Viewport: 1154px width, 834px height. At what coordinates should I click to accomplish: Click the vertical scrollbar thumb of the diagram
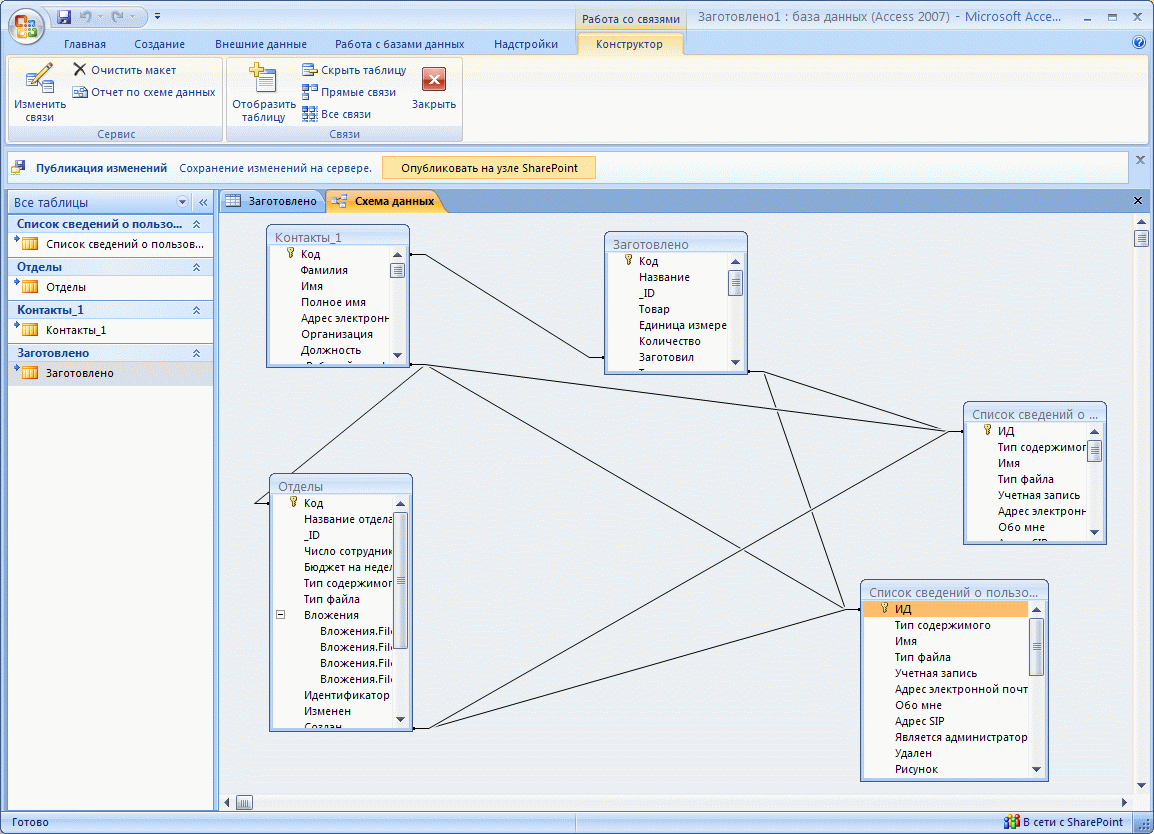click(x=1141, y=238)
